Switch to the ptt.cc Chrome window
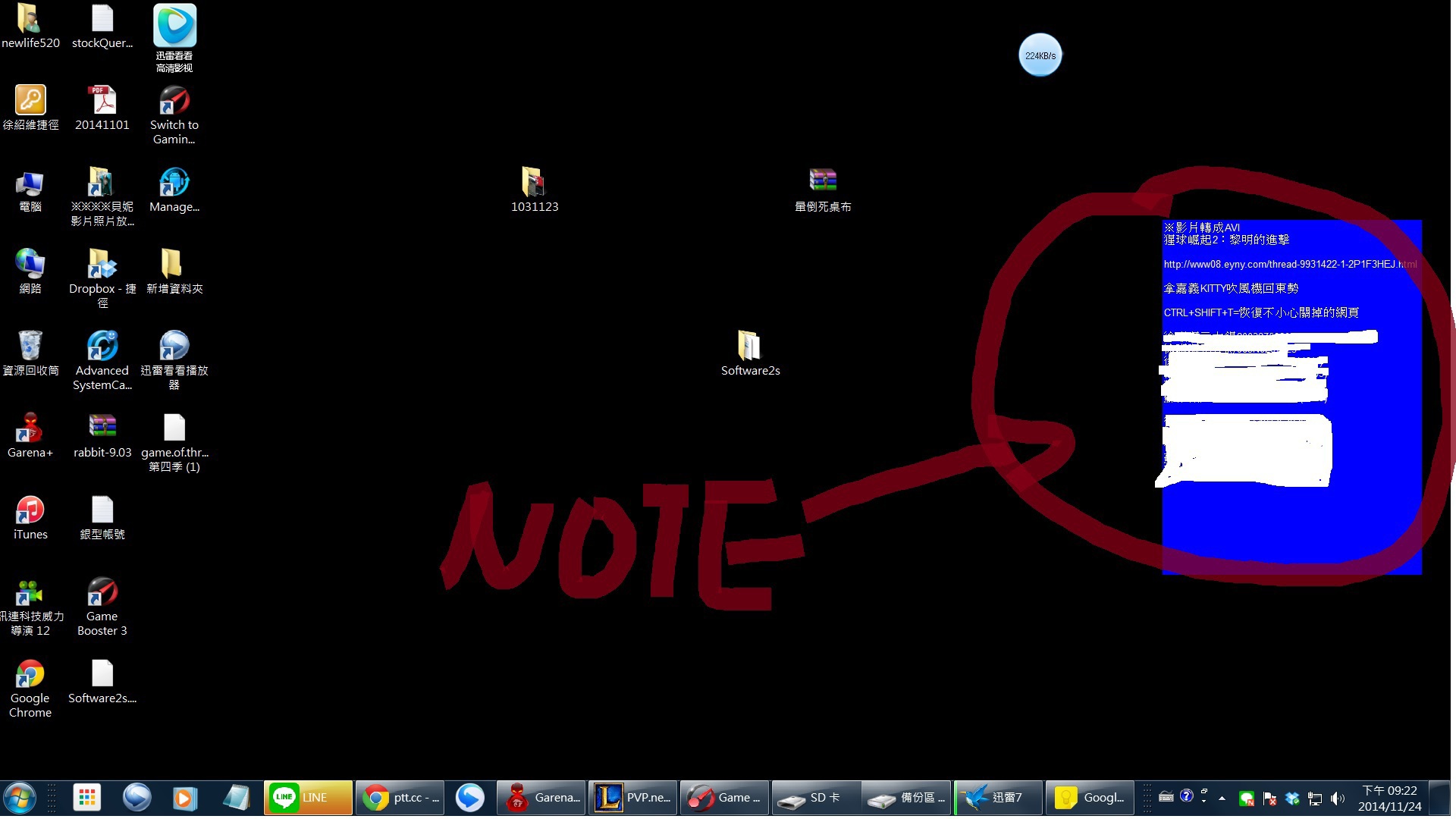Viewport: 1456px width, 819px height. pos(400,798)
